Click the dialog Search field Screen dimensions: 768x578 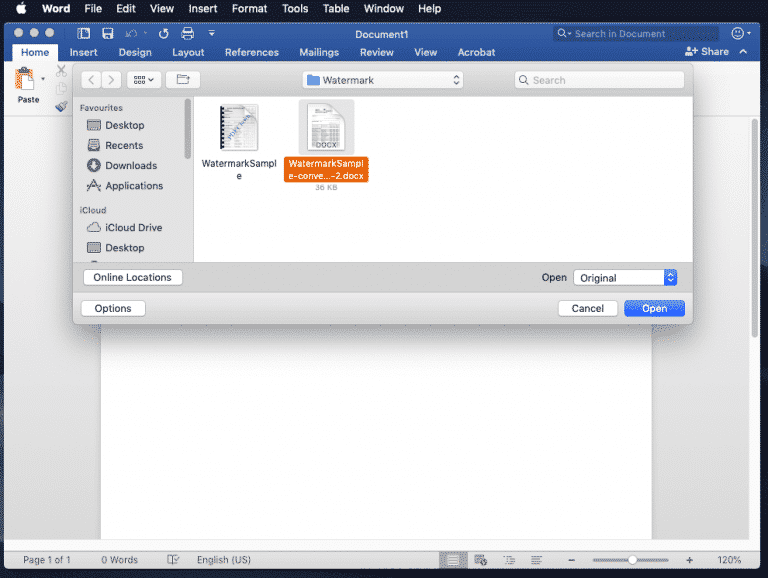(x=599, y=80)
